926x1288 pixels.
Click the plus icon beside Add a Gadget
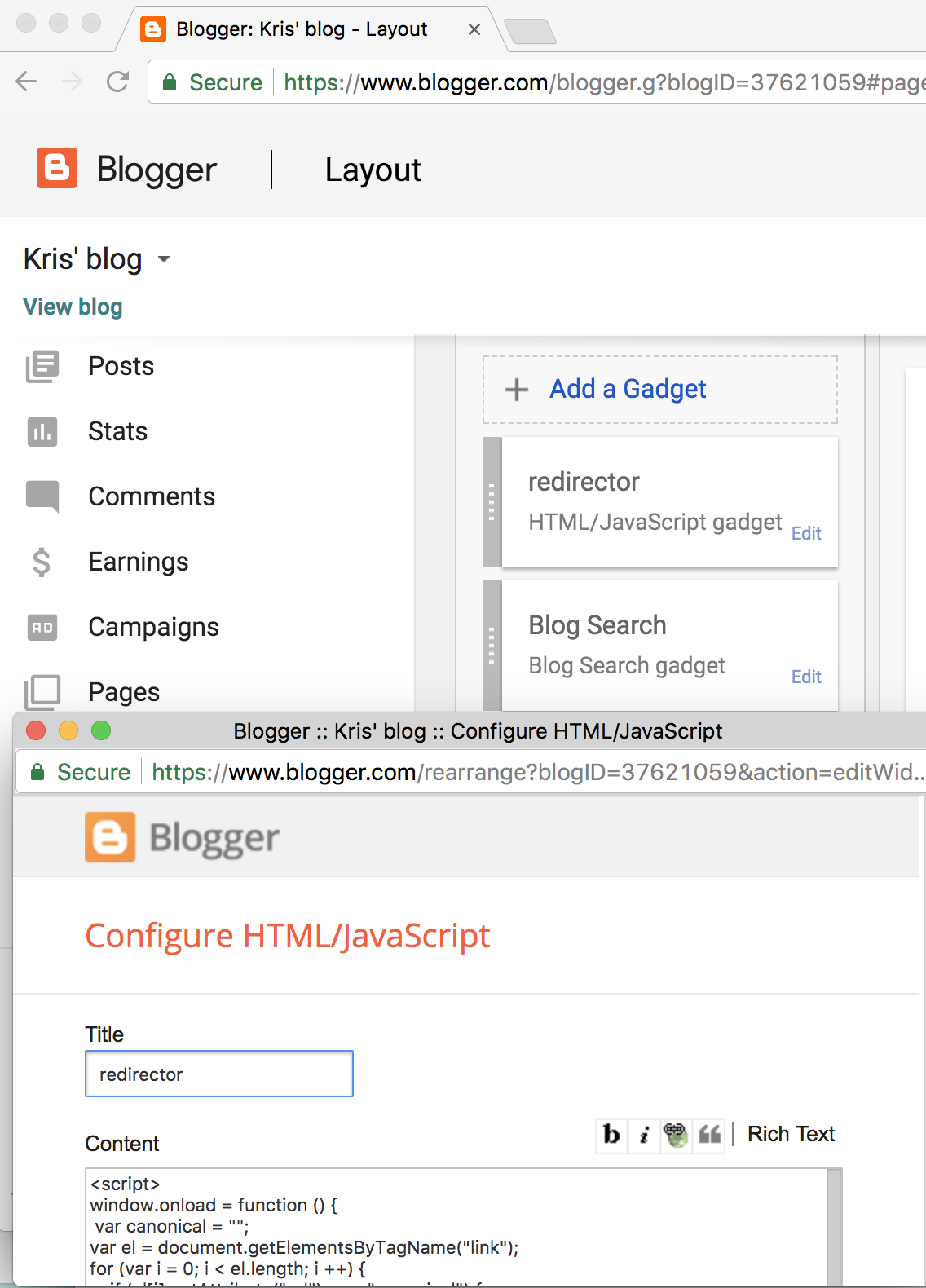pyautogui.click(x=517, y=390)
